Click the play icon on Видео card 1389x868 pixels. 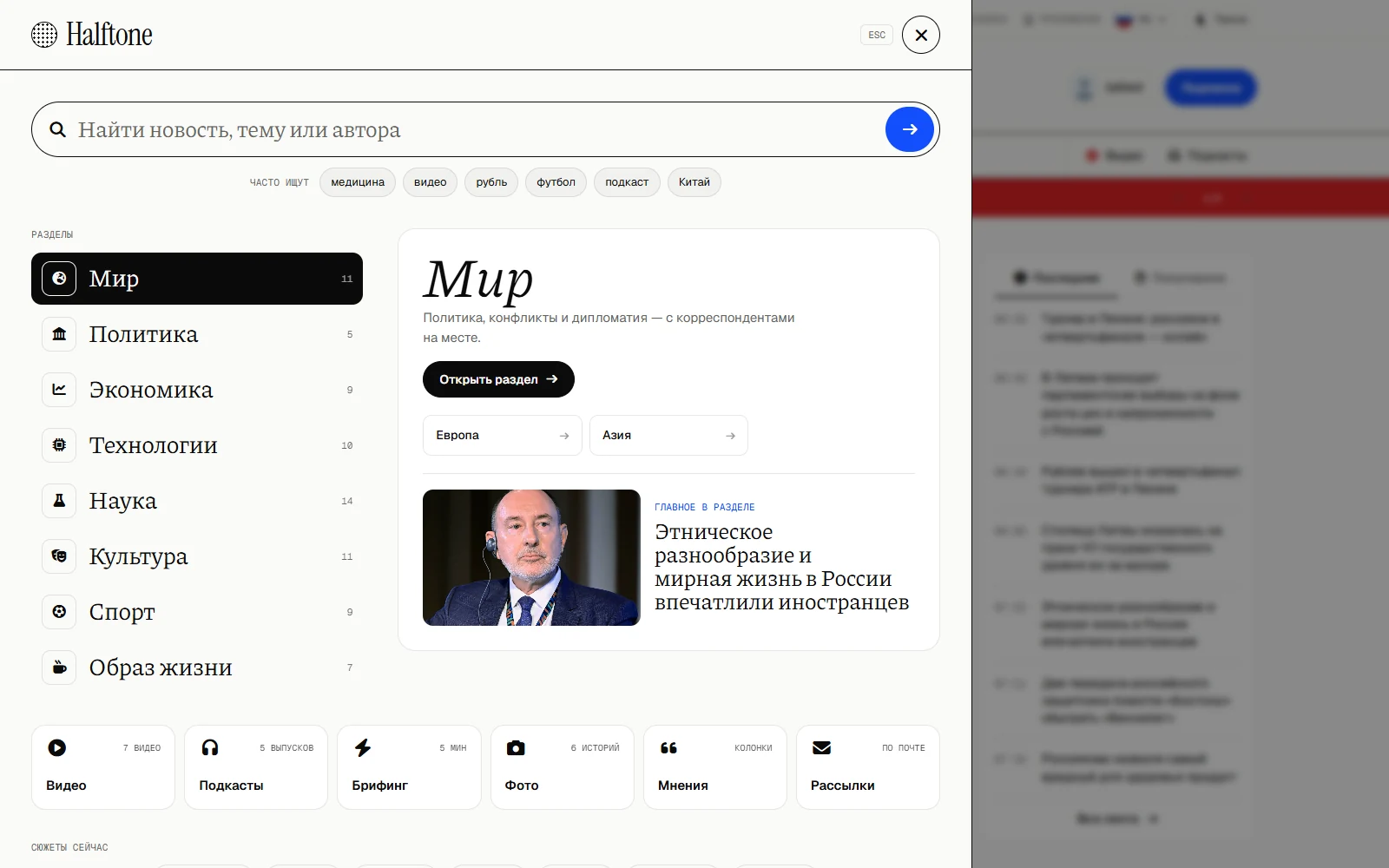coord(57,747)
